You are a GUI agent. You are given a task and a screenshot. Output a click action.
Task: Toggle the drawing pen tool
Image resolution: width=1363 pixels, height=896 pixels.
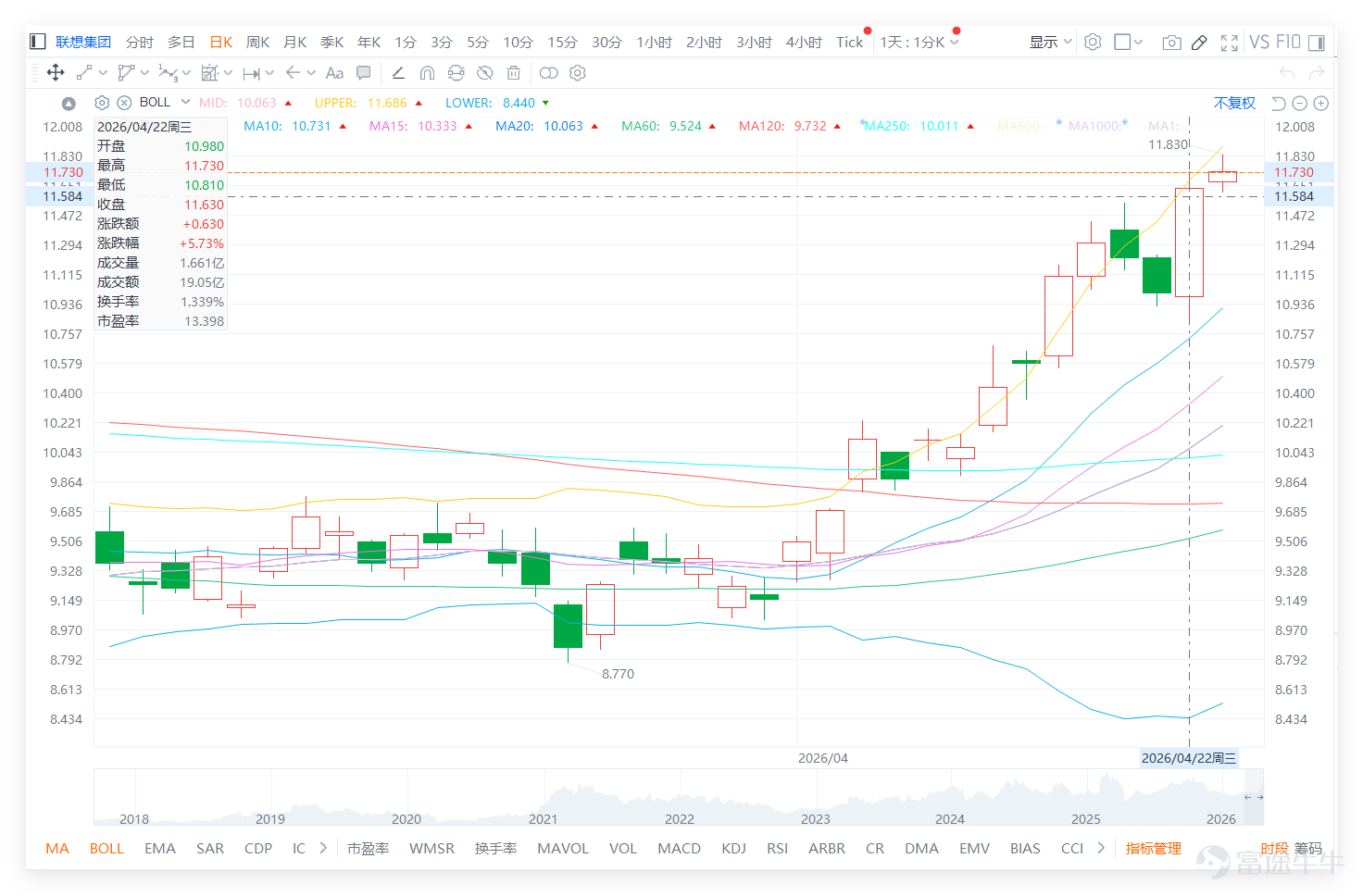[x=1199, y=42]
